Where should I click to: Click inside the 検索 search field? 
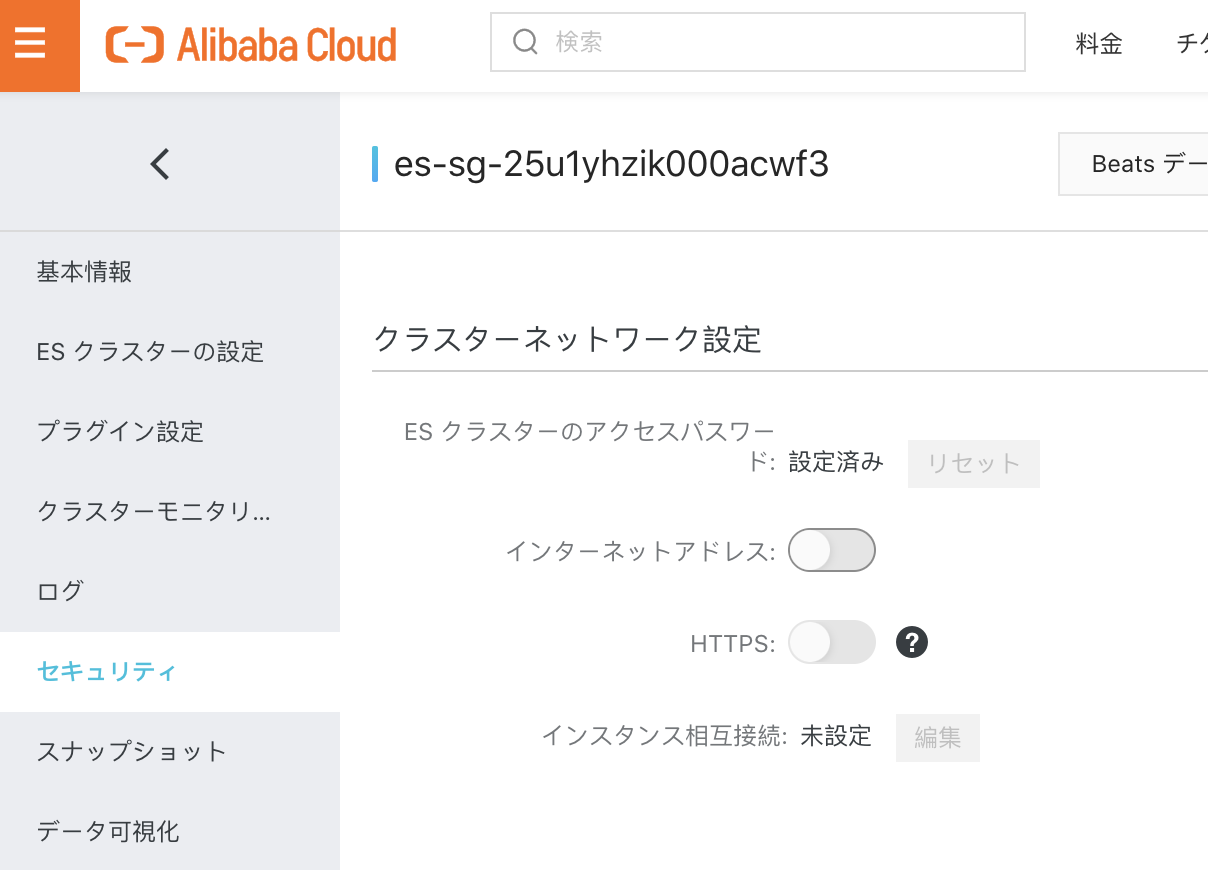pos(757,42)
